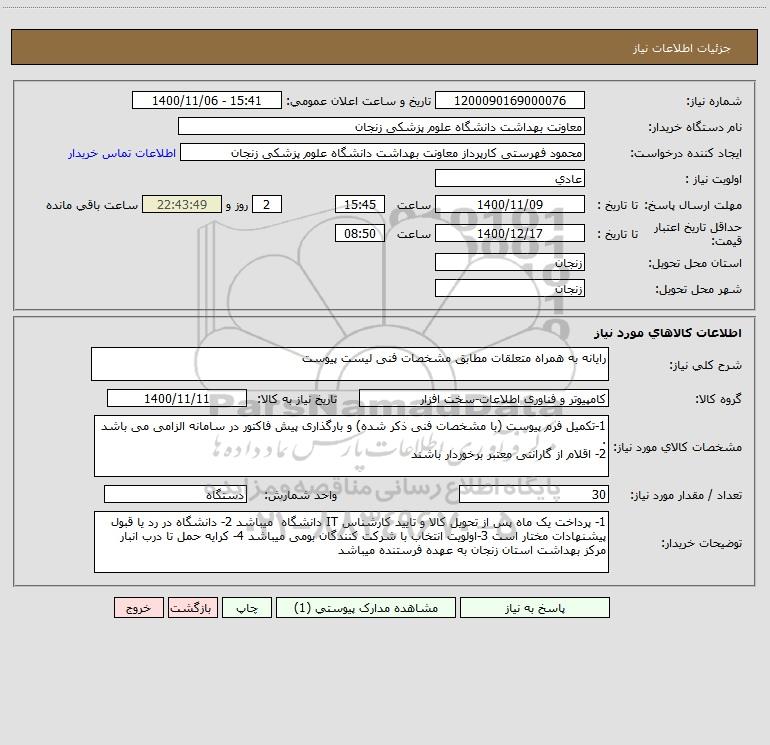Viewport: 770px width, 745px height.
Task: Click delivery province field 'زنجان'
Action: click(510, 263)
